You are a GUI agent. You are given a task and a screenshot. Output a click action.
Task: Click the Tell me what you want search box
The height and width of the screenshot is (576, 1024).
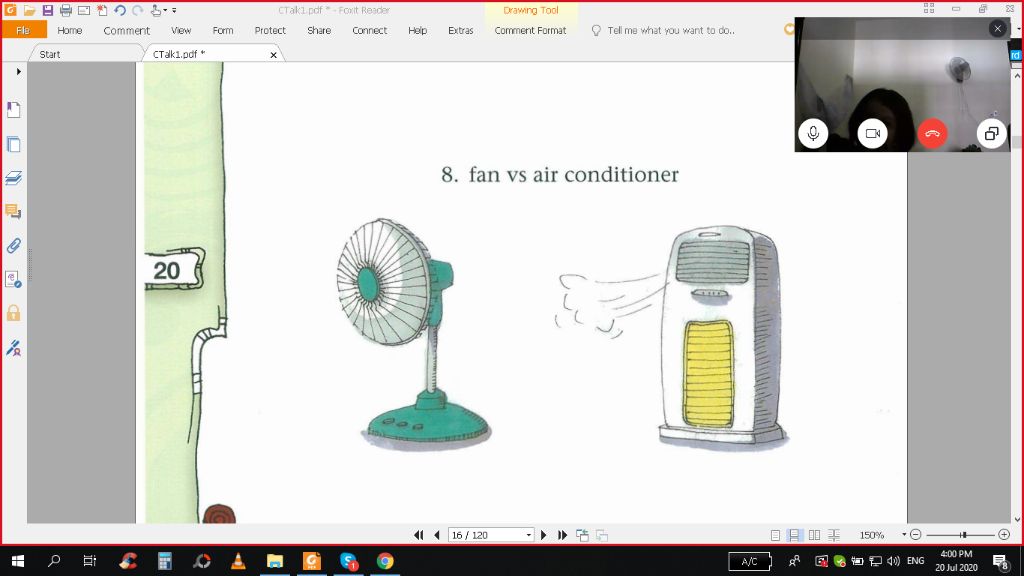[x=671, y=30]
